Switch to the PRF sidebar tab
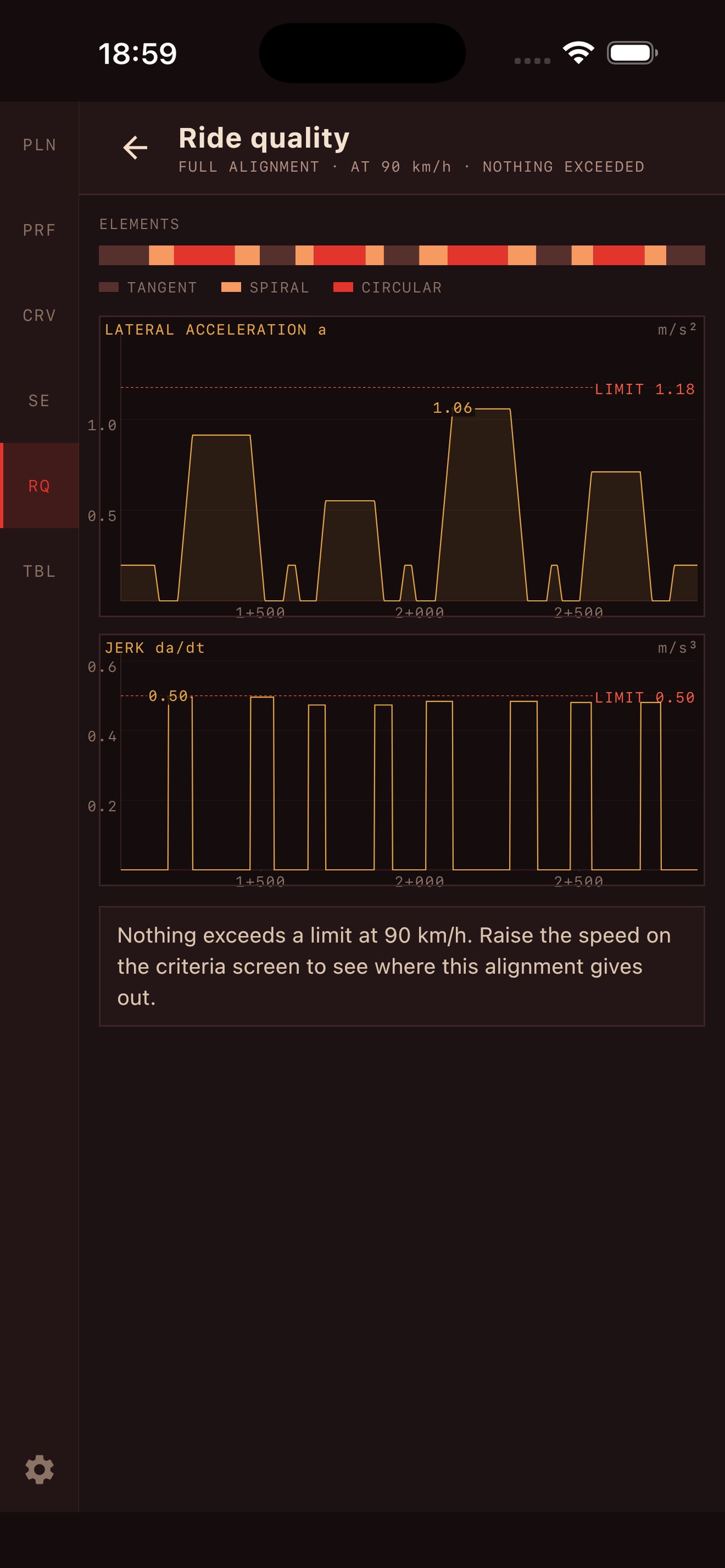 pyautogui.click(x=40, y=230)
